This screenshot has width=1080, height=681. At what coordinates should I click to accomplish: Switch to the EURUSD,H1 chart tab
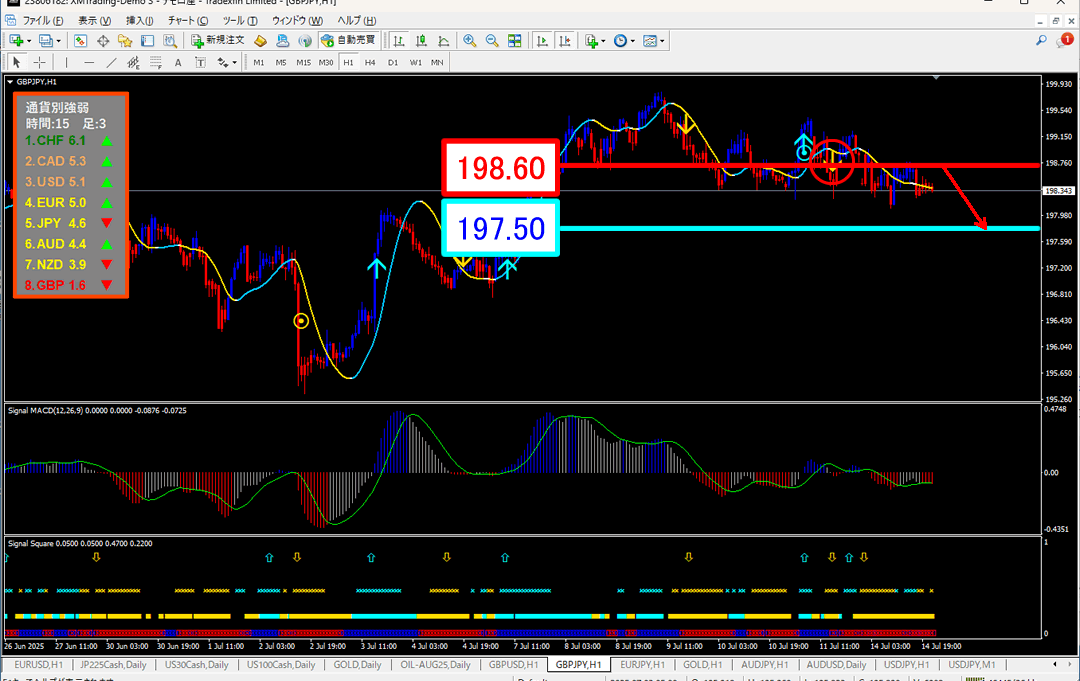pos(38,664)
